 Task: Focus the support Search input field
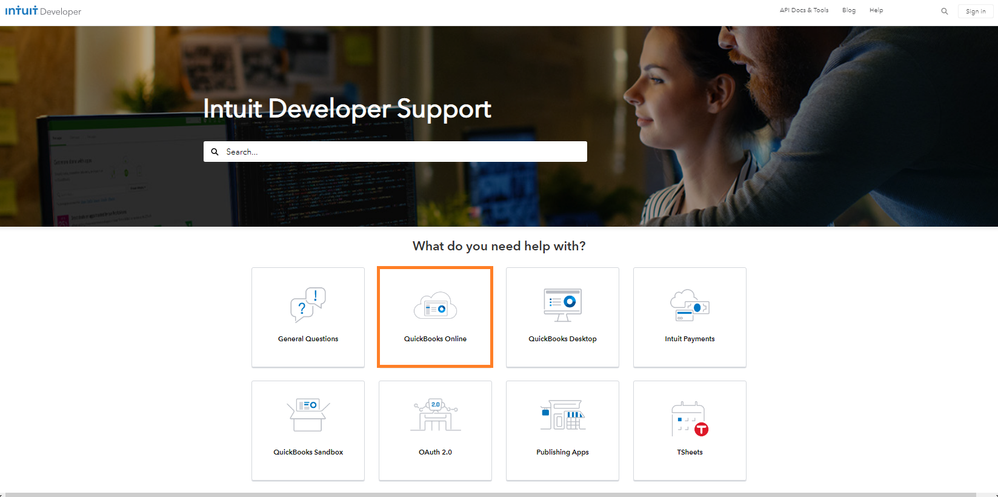click(x=395, y=151)
